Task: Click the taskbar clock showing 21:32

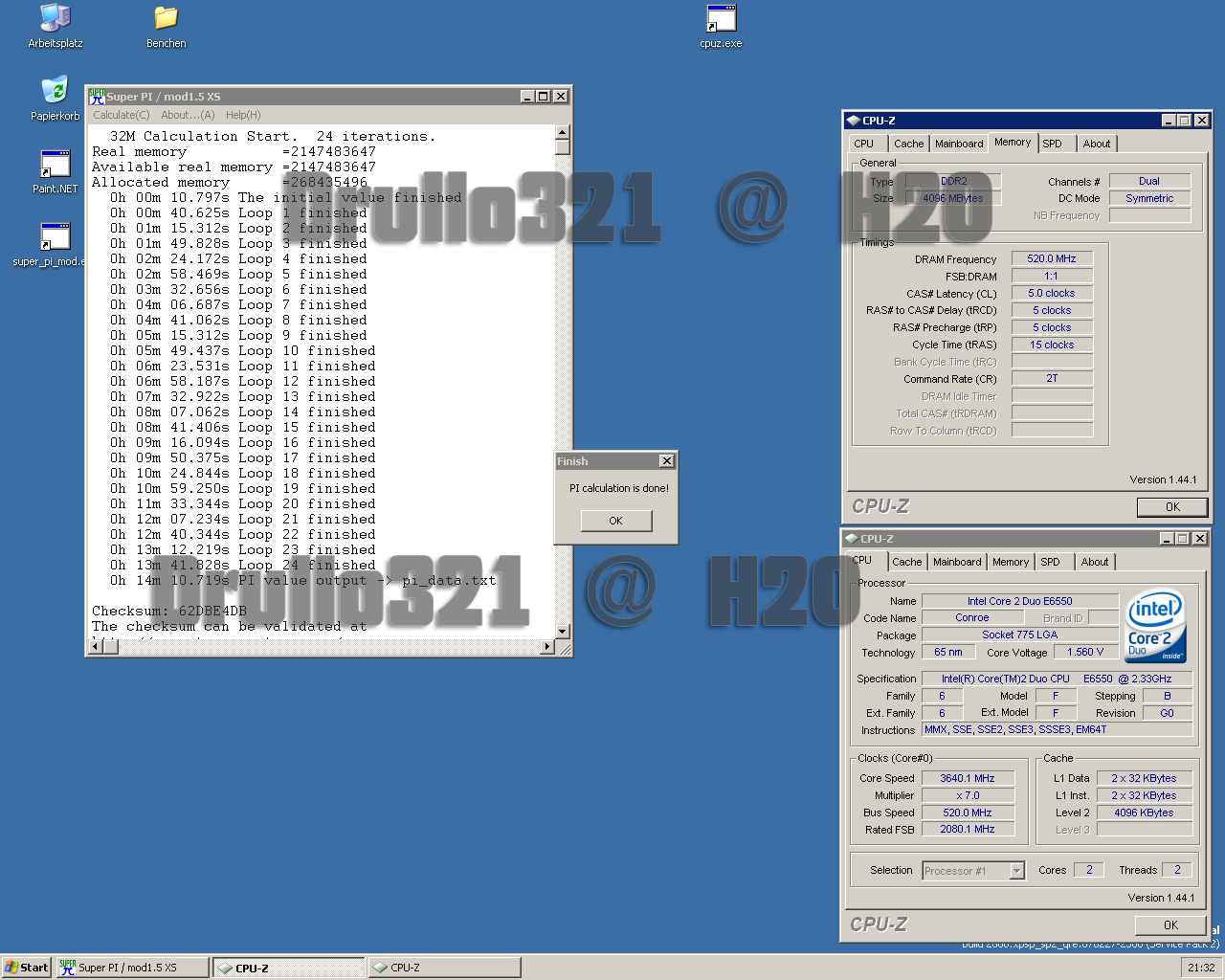Action: [x=1201, y=968]
